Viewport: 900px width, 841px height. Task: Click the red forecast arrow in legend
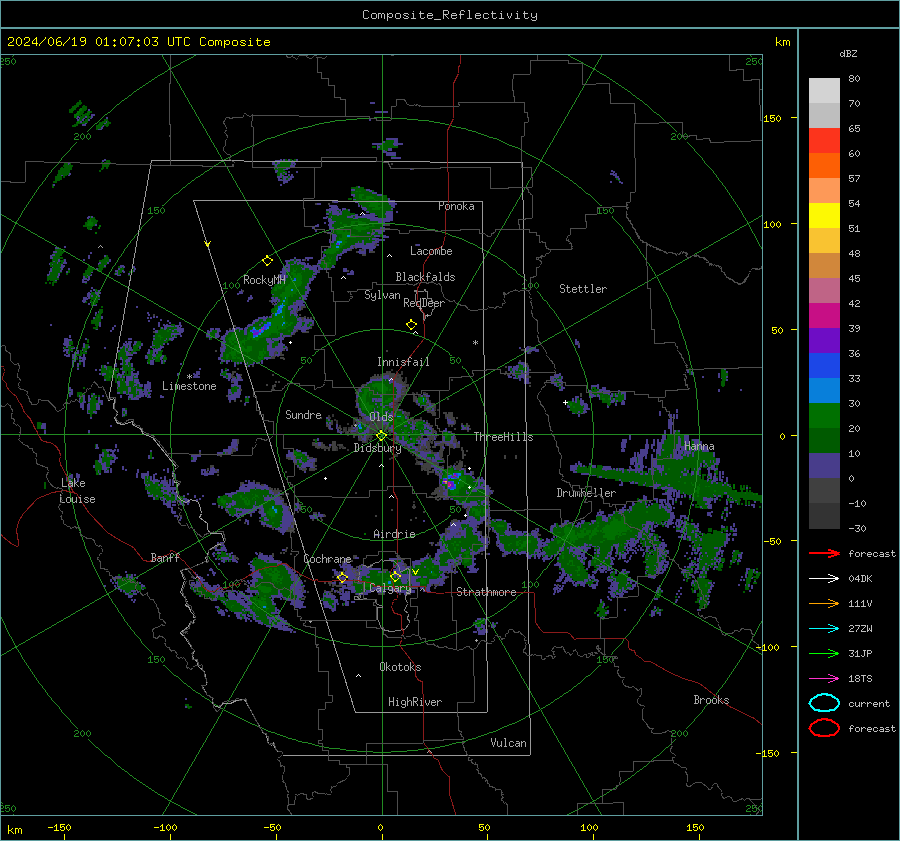[x=824, y=553]
